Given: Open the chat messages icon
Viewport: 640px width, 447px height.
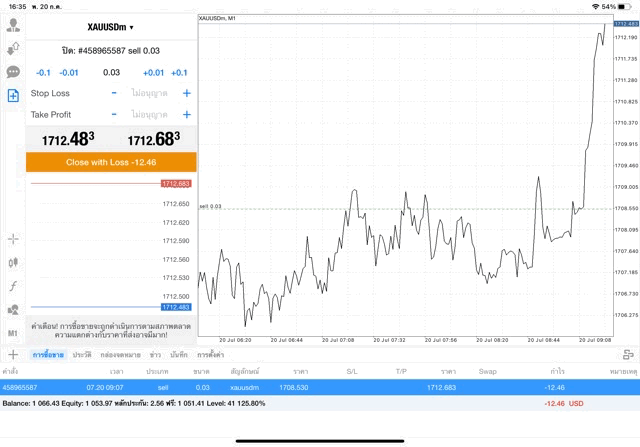Looking at the screenshot, I should point(13,72).
